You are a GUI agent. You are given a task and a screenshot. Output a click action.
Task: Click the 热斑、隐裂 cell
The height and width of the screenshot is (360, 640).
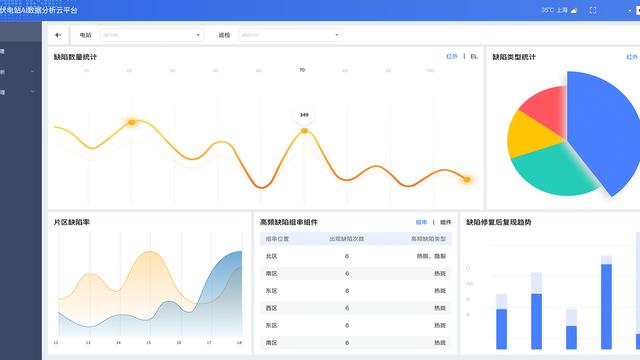[431, 256]
